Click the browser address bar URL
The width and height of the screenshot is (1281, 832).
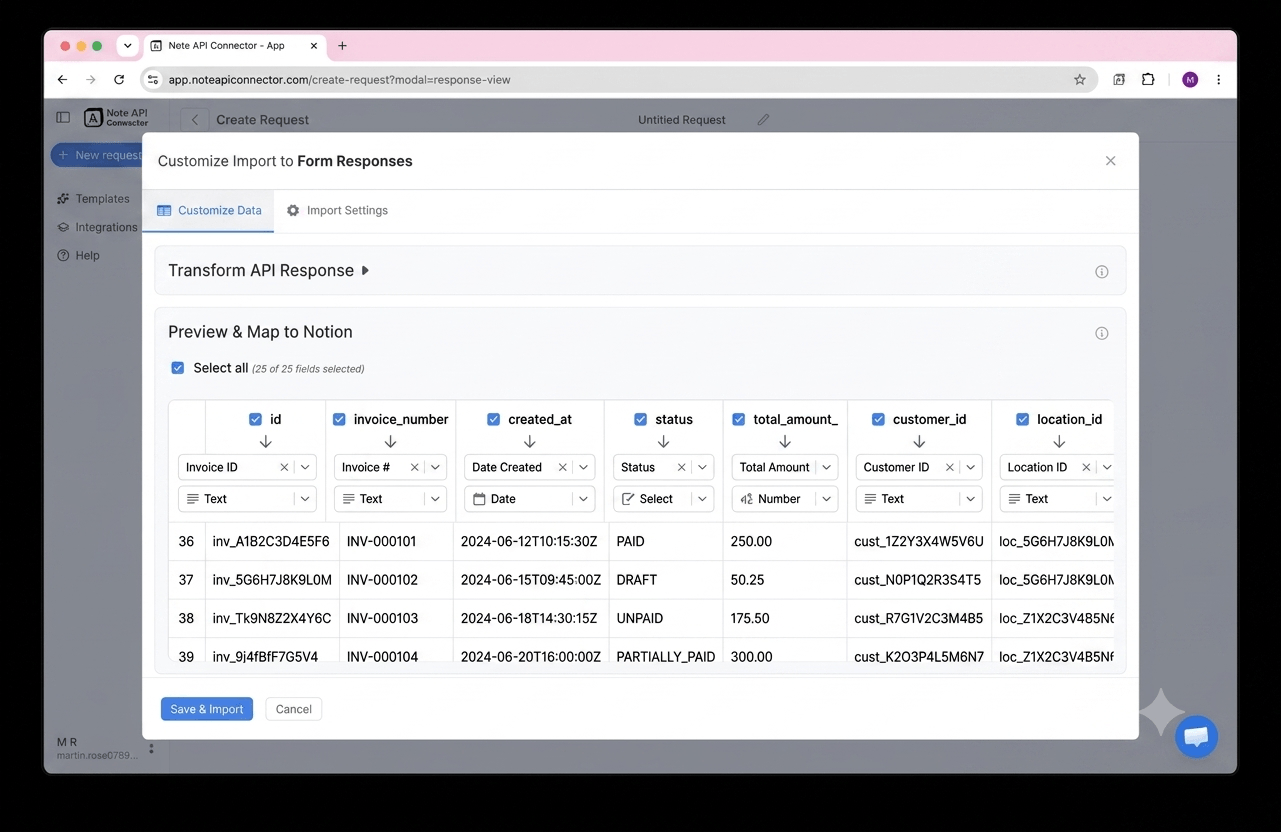(x=339, y=80)
